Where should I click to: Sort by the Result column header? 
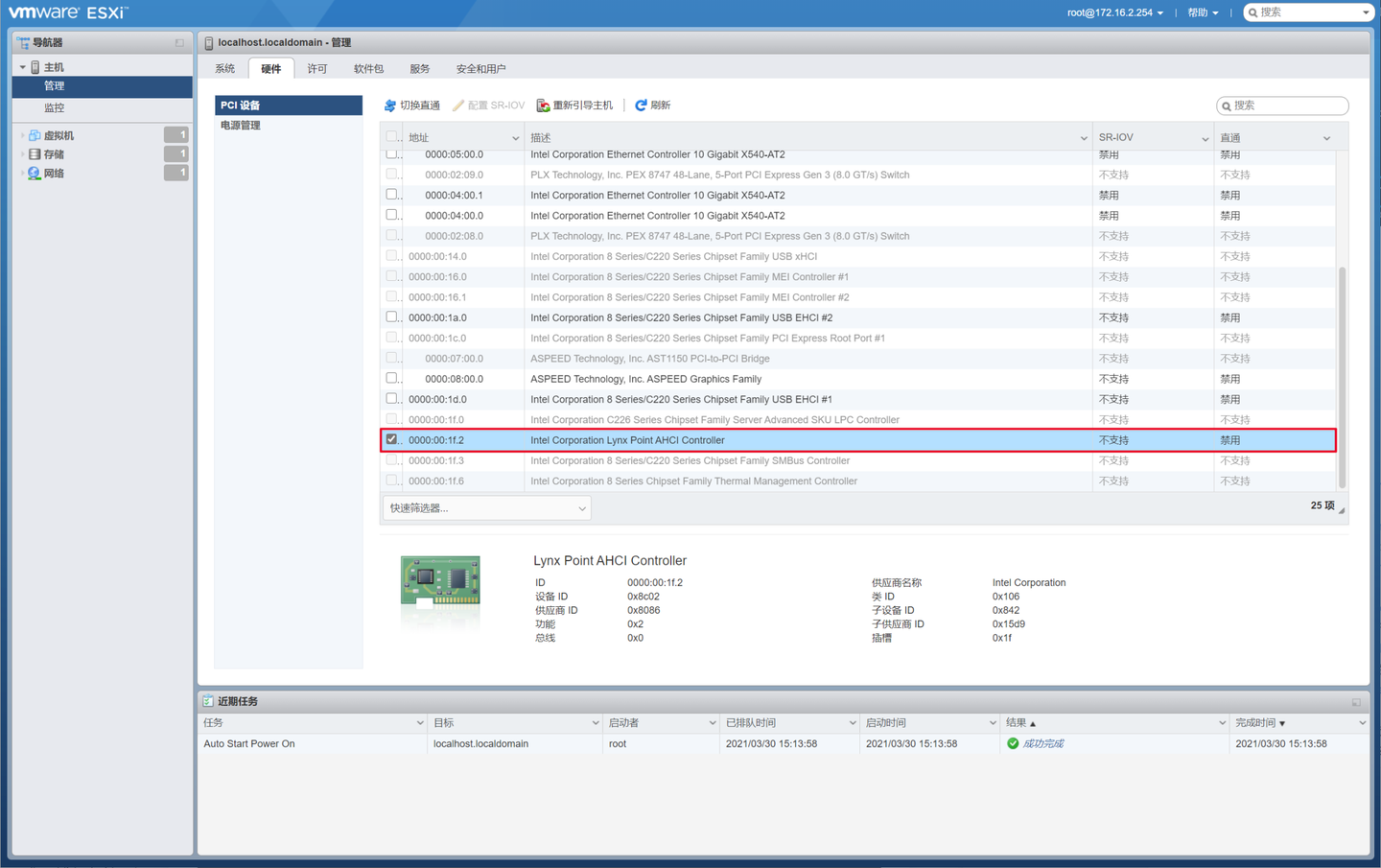coord(1112,723)
